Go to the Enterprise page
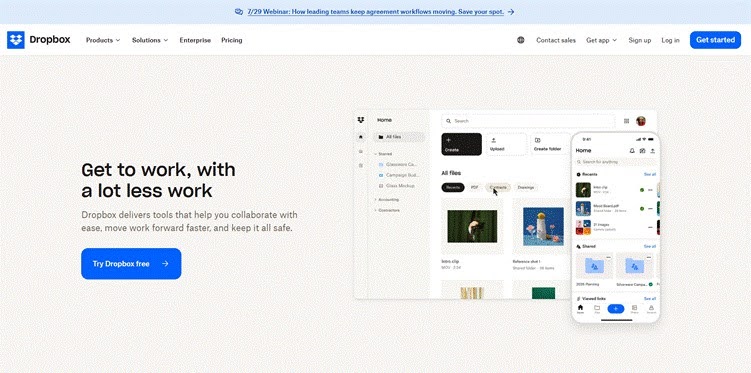Image resolution: width=751 pixels, height=373 pixels. (195, 40)
